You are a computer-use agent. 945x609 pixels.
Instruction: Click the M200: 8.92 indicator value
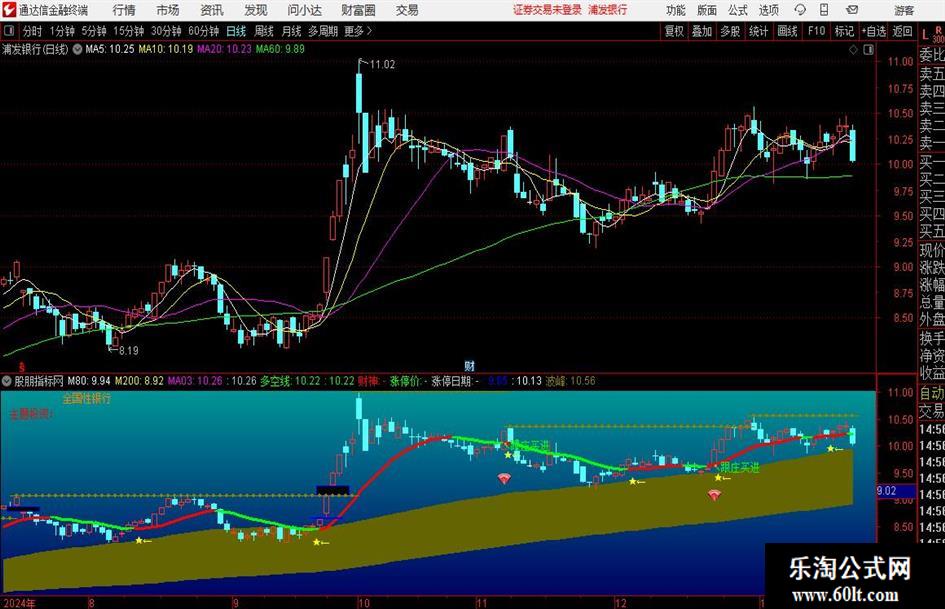139,381
